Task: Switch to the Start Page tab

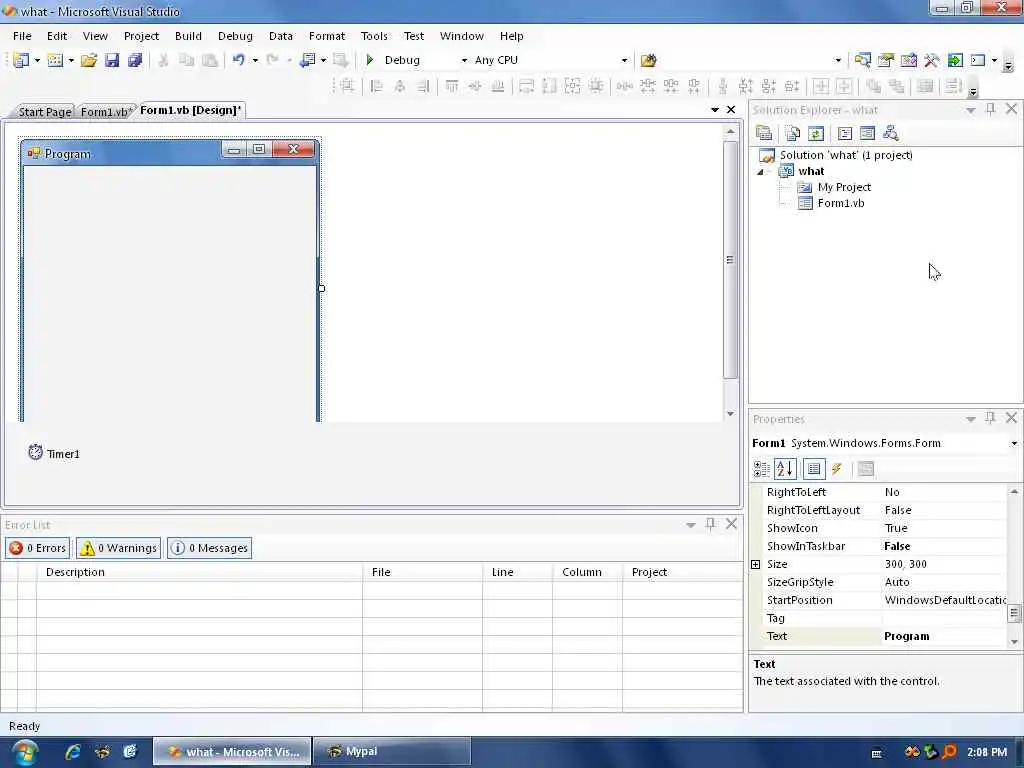Action: (x=44, y=112)
